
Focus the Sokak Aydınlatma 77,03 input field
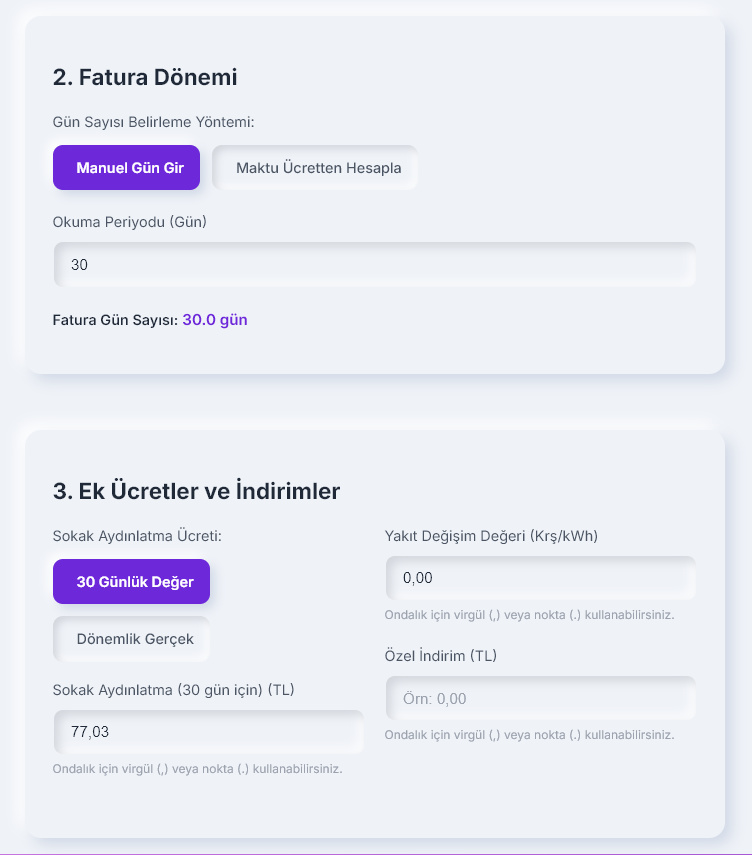(208, 732)
